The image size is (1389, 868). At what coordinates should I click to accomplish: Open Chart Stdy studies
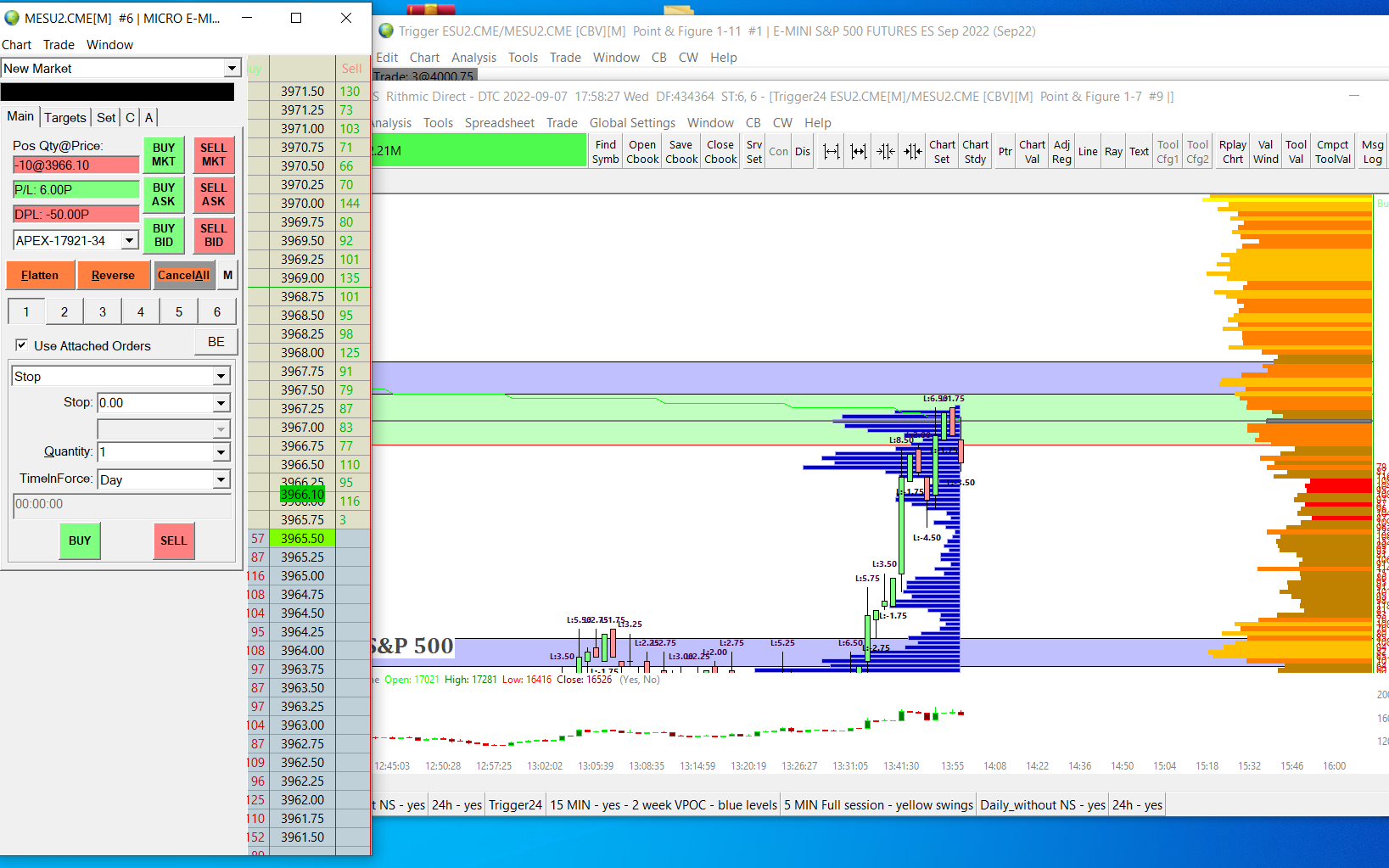pos(976,151)
